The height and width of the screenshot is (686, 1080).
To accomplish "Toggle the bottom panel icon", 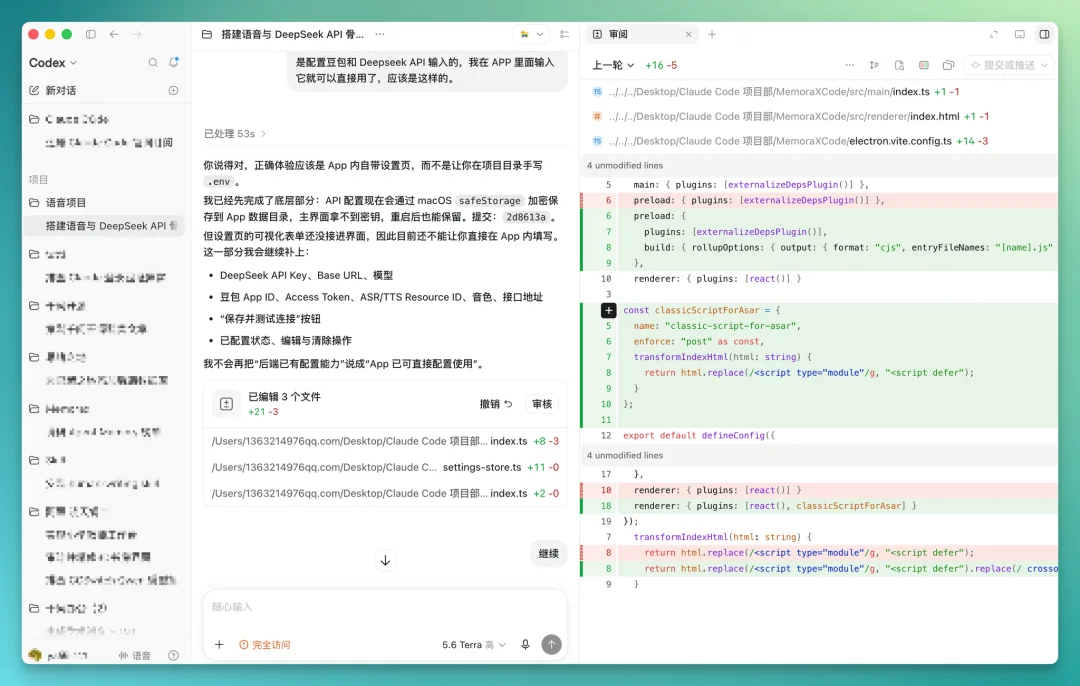I will pyautogui.click(x=1019, y=34).
